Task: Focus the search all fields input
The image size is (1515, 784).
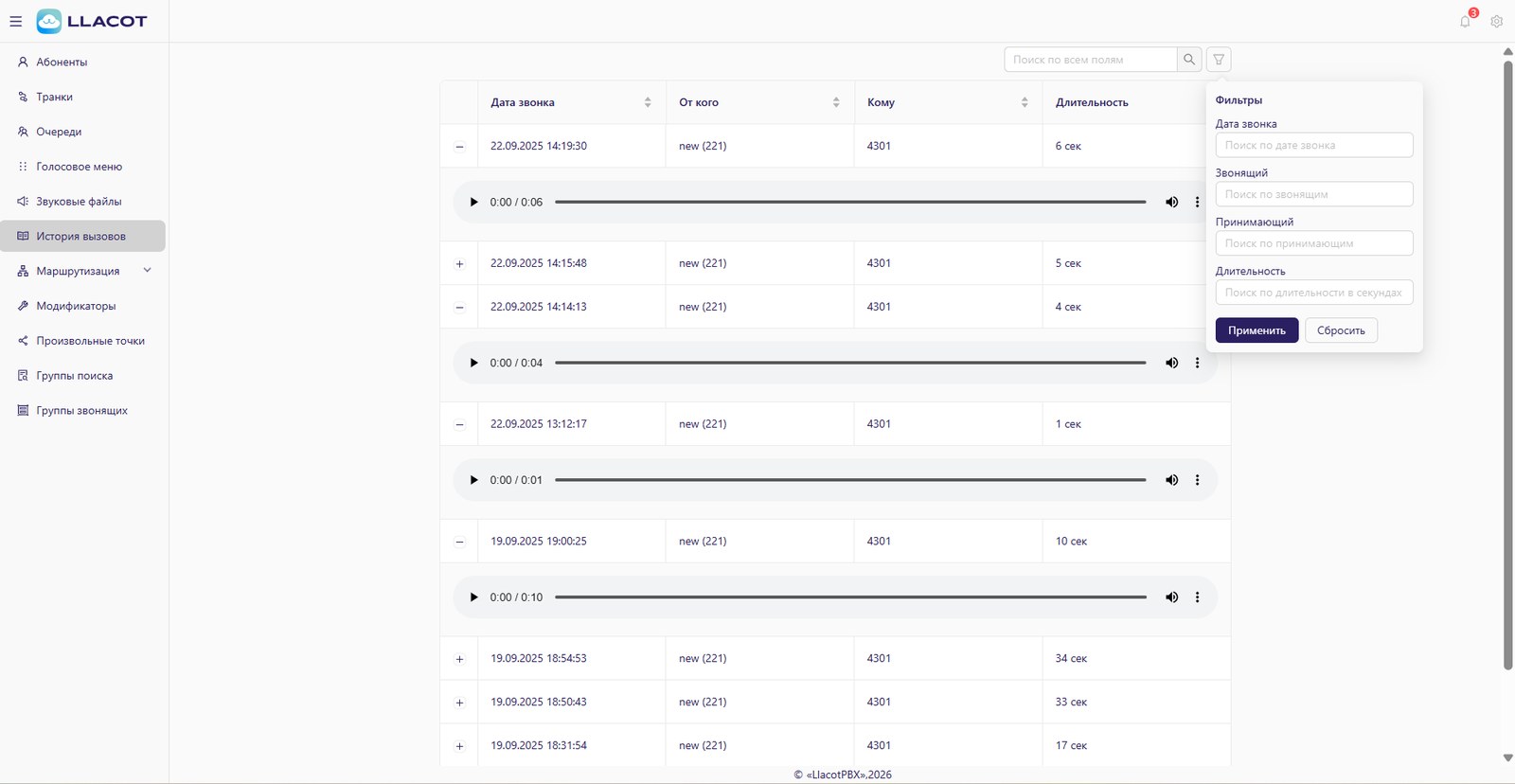Action: click(1091, 60)
